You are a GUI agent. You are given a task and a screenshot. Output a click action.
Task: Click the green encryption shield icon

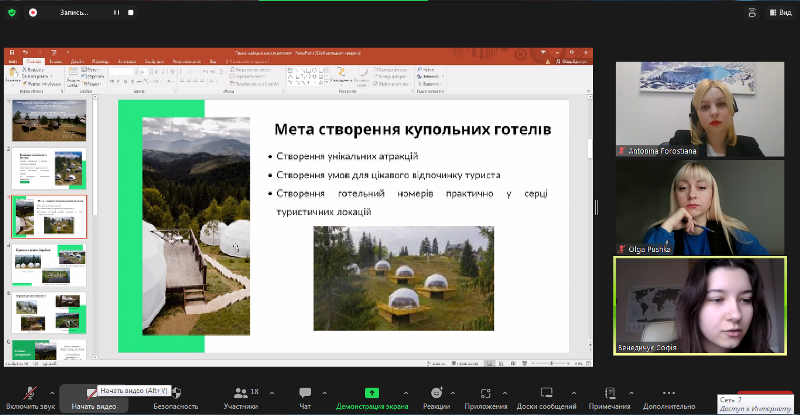point(11,12)
